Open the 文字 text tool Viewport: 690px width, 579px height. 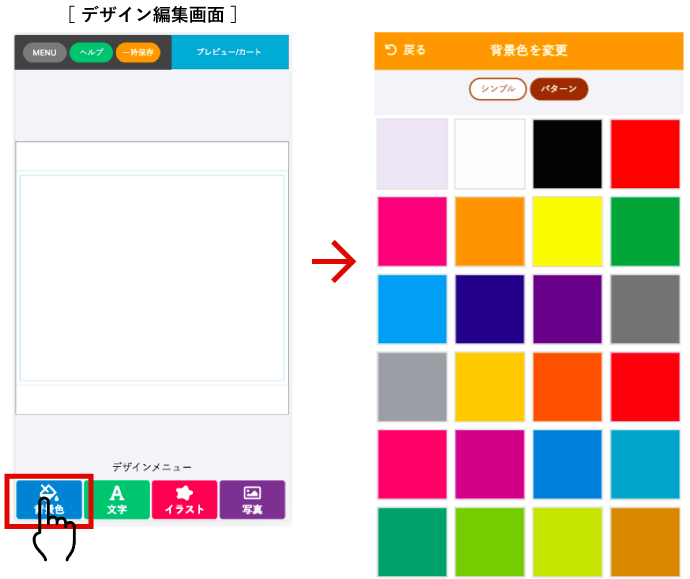click(x=117, y=499)
